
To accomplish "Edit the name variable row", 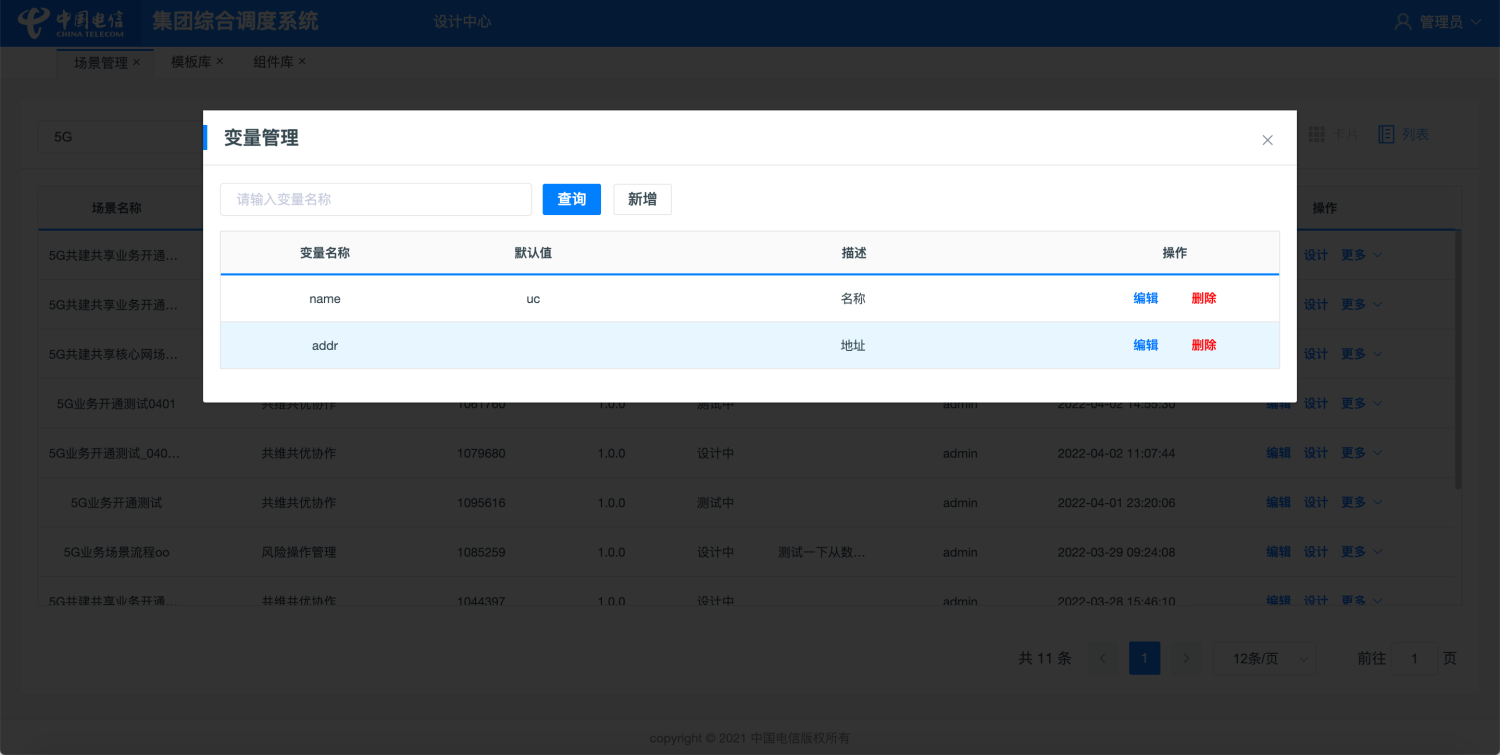I will coord(1146,298).
